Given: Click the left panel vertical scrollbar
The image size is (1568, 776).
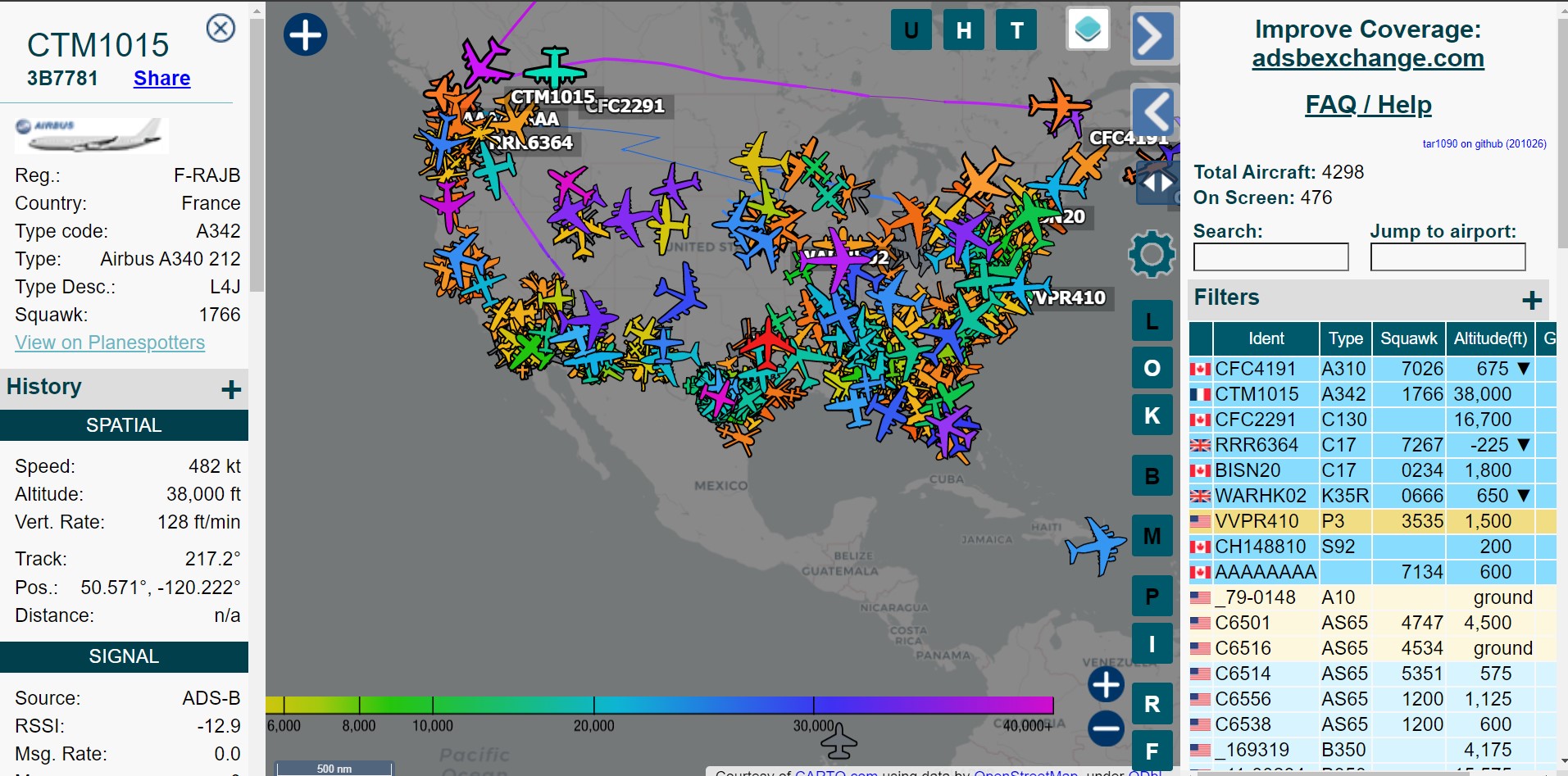Looking at the screenshot, I should (257, 156).
